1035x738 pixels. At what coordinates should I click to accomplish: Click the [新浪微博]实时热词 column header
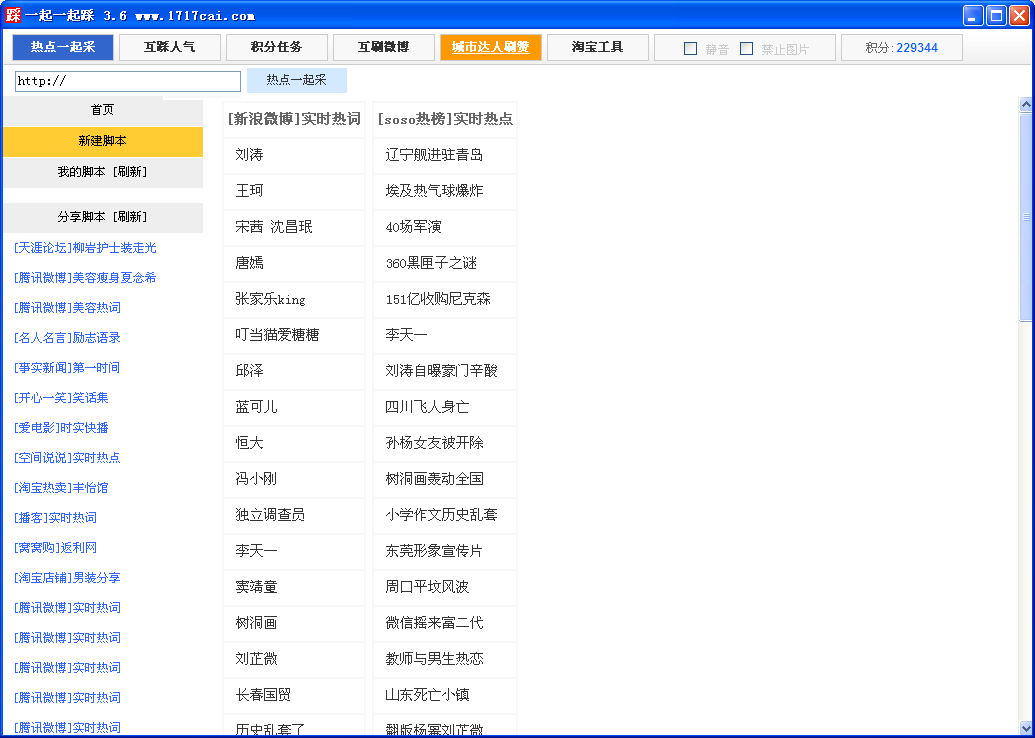pos(294,119)
